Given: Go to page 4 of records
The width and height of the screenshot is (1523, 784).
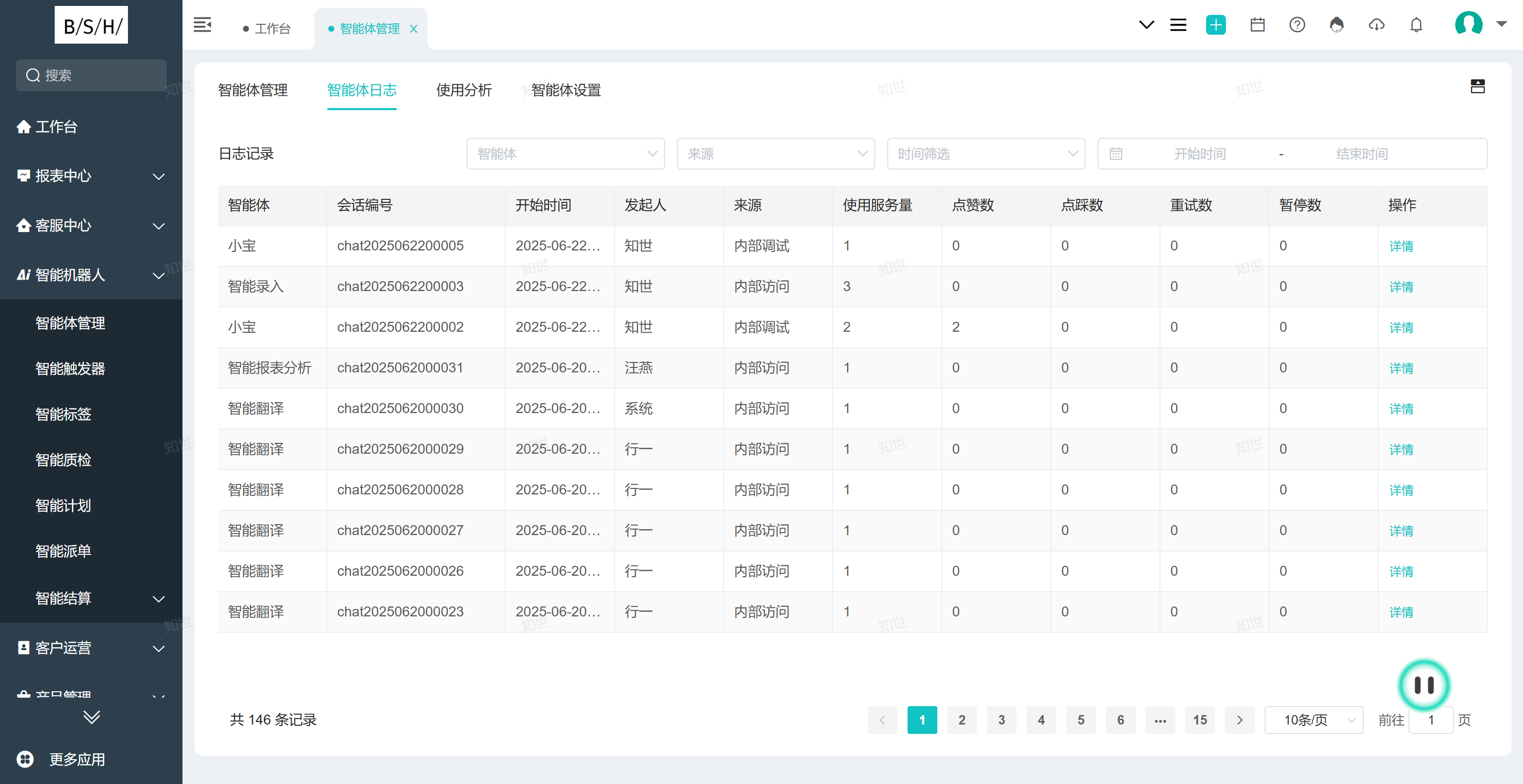Looking at the screenshot, I should pos(1040,720).
